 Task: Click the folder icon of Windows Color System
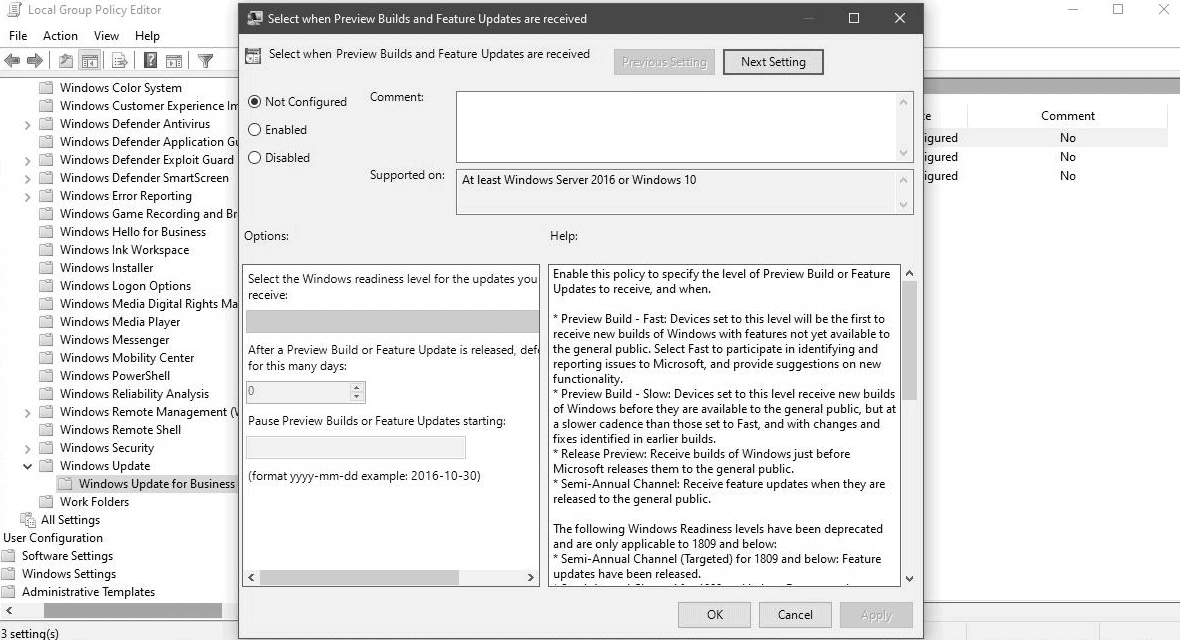[x=47, y=87]
